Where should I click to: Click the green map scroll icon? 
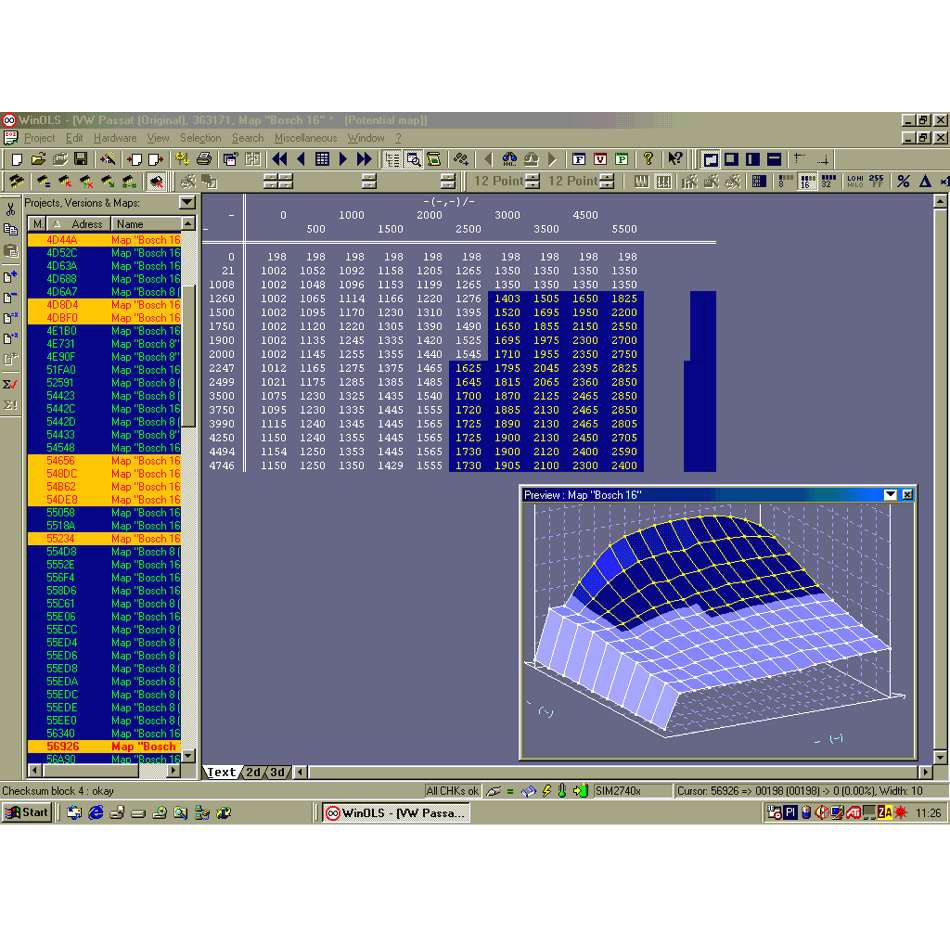[x=434, y=159]
